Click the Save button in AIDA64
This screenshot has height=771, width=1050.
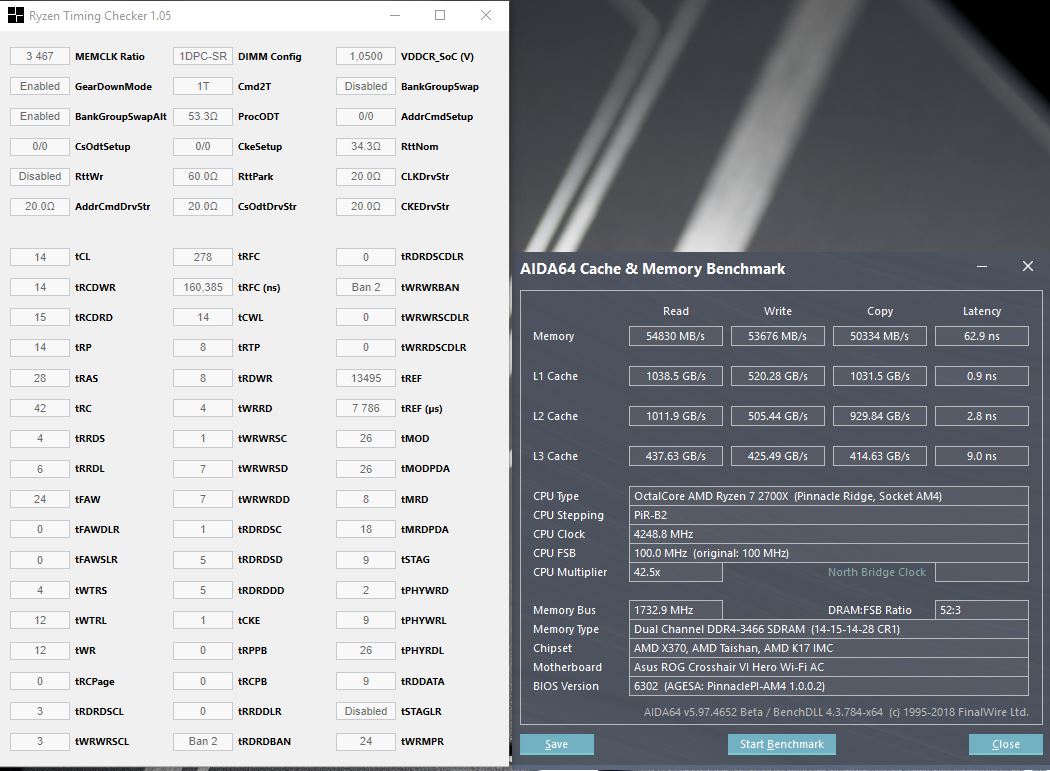pos(556,744)
